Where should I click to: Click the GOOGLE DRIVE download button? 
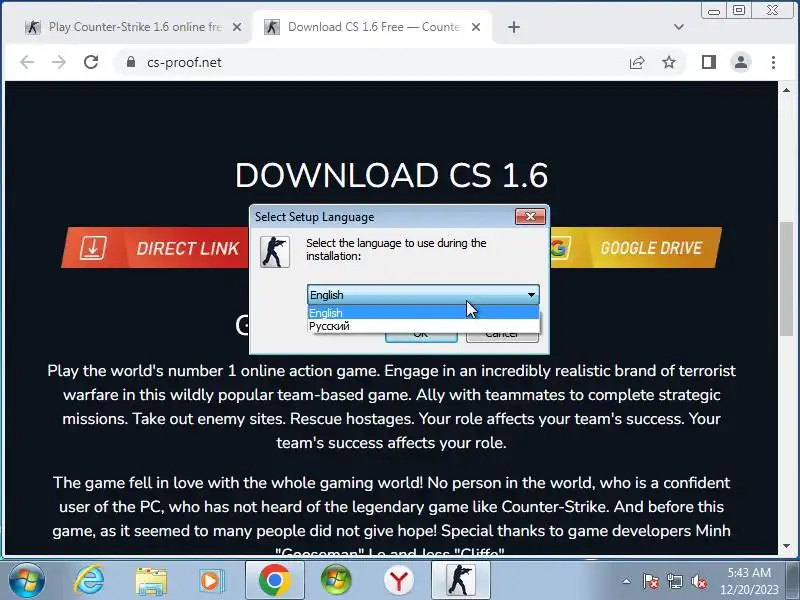636,247
